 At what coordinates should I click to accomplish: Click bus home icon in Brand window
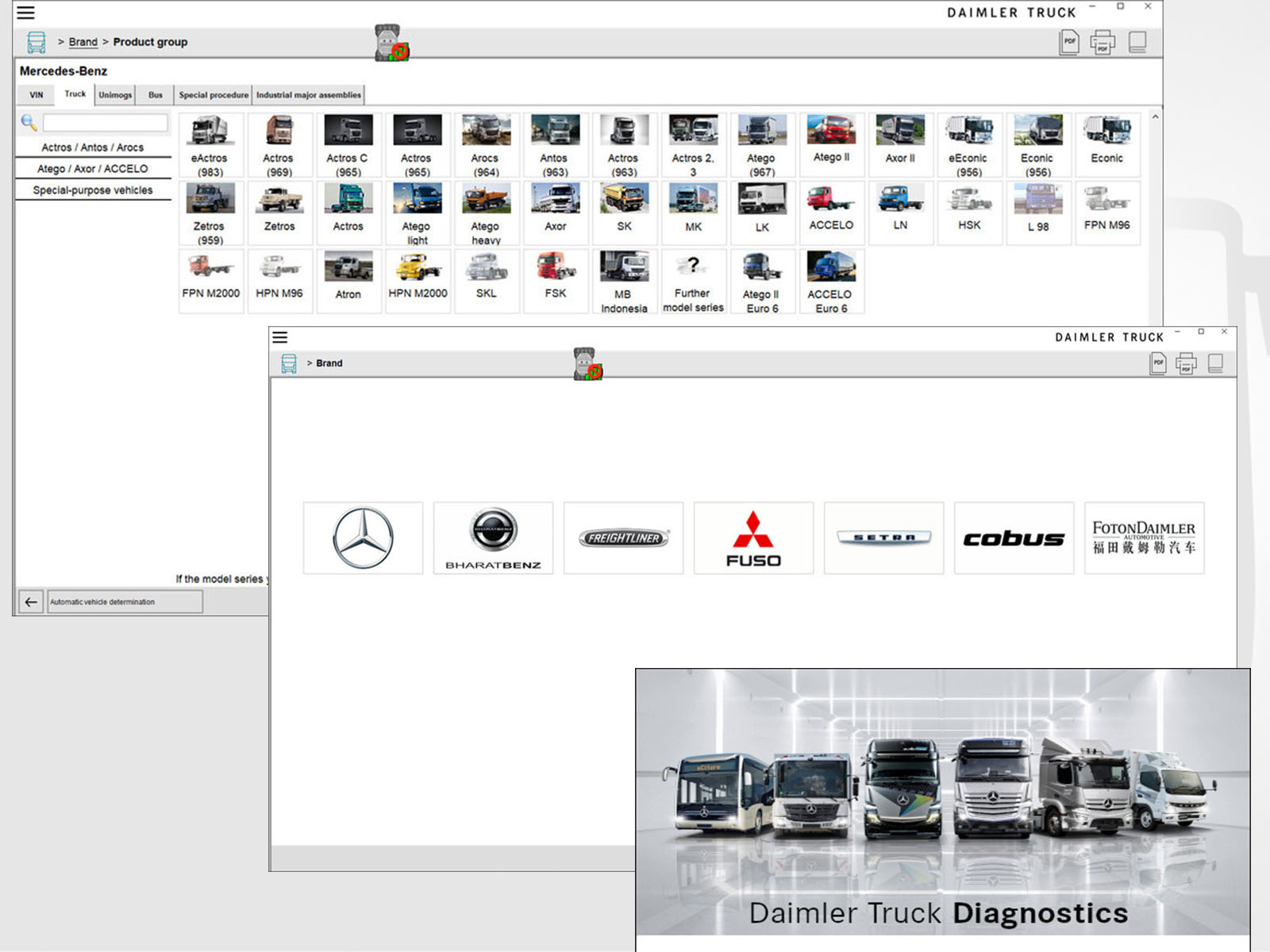click(x=289, y=363)
